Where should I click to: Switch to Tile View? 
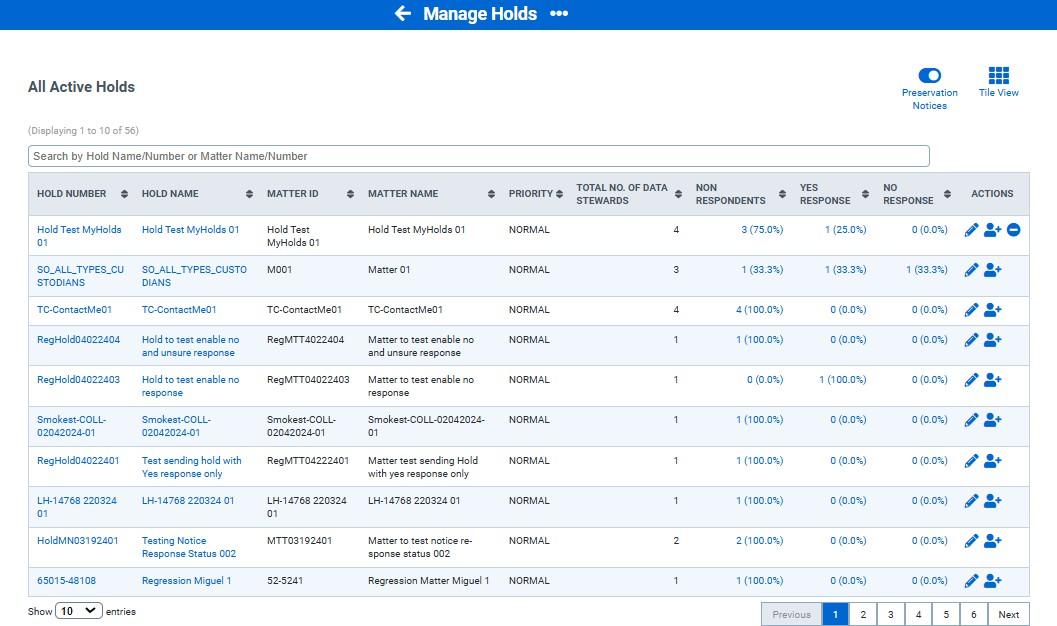pyautogui.click(x=998, y=82)
